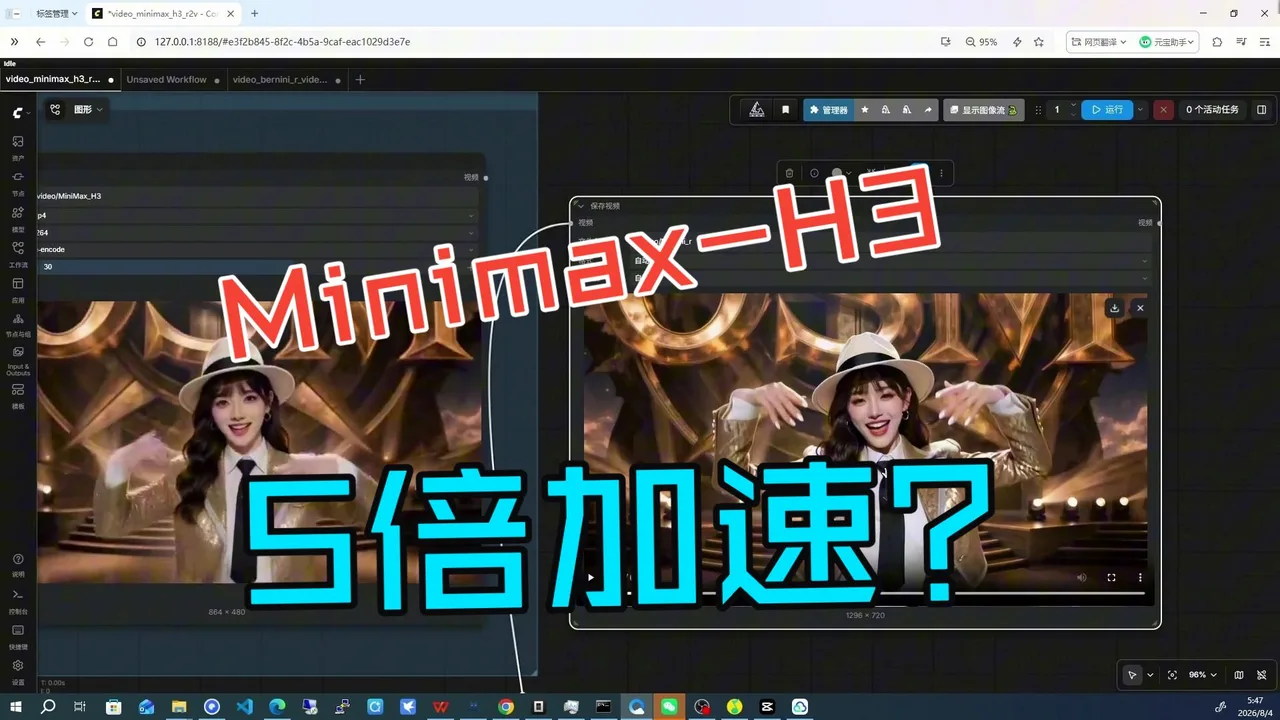This screenshot has width=1280, height=720.
Task: Click the bookmark icon in top toolbar
Action: pos(785,110)
